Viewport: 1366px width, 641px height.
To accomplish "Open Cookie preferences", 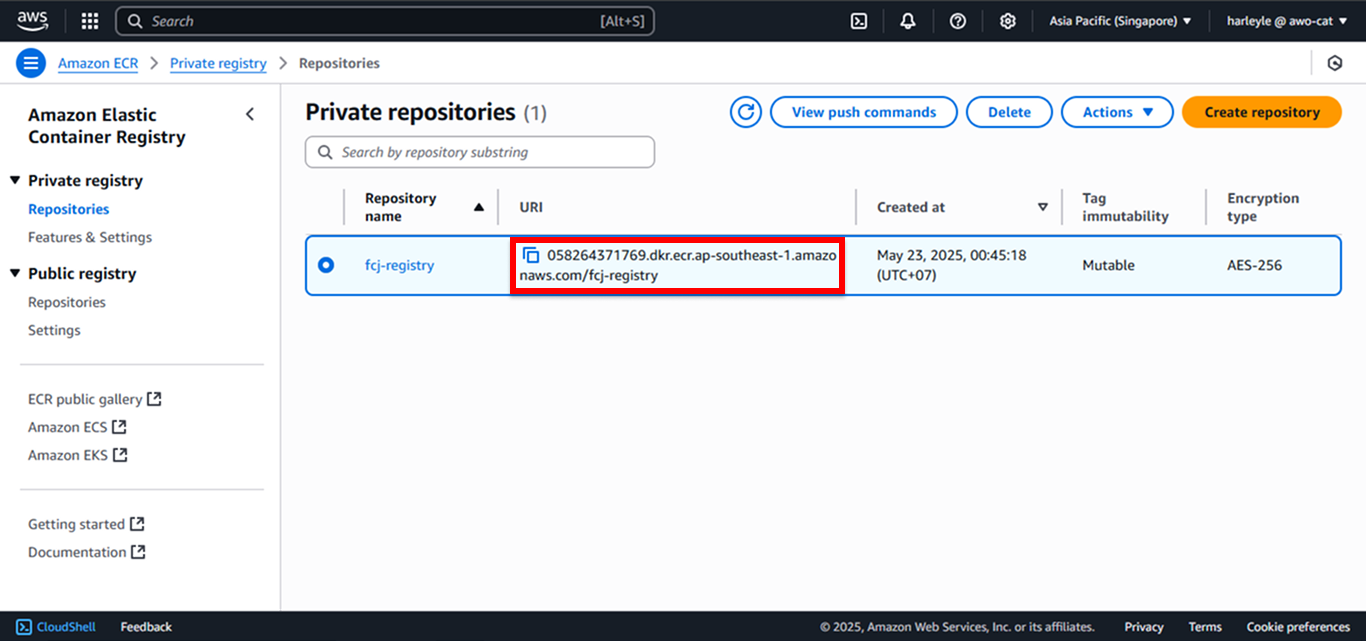I will coord(1298,627).
